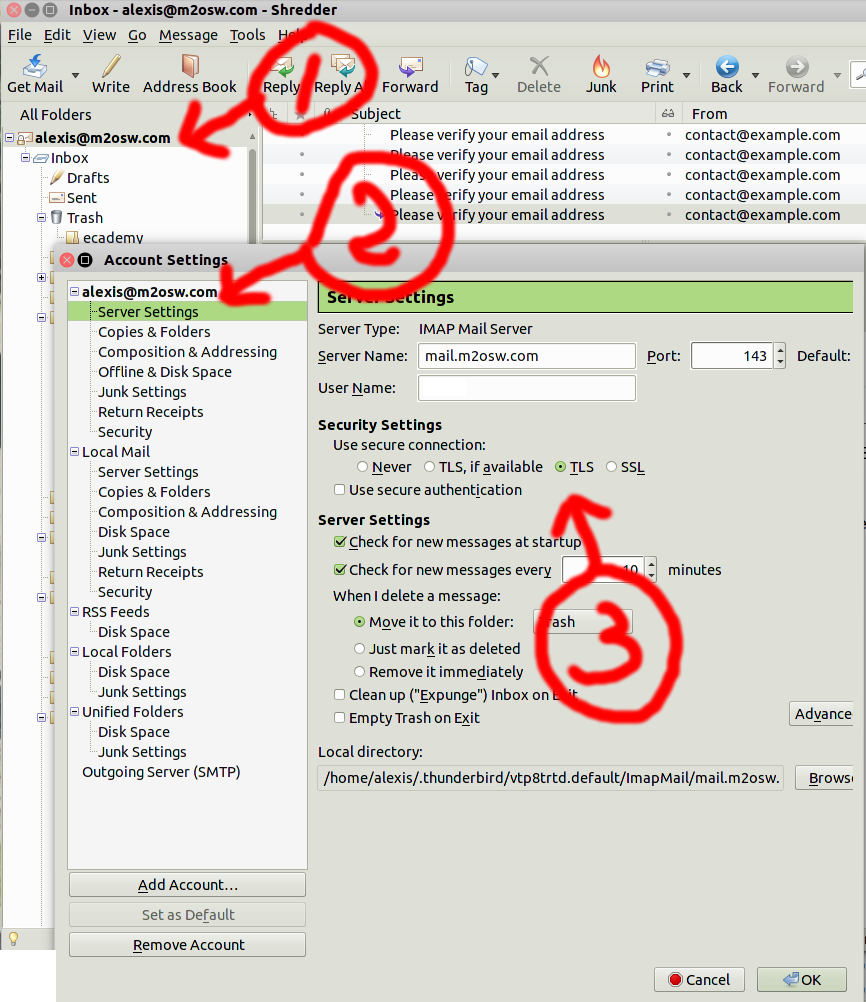Click the User Name field
The height and width of the screenshot is (1002, 866).
(x=527, y=388)
